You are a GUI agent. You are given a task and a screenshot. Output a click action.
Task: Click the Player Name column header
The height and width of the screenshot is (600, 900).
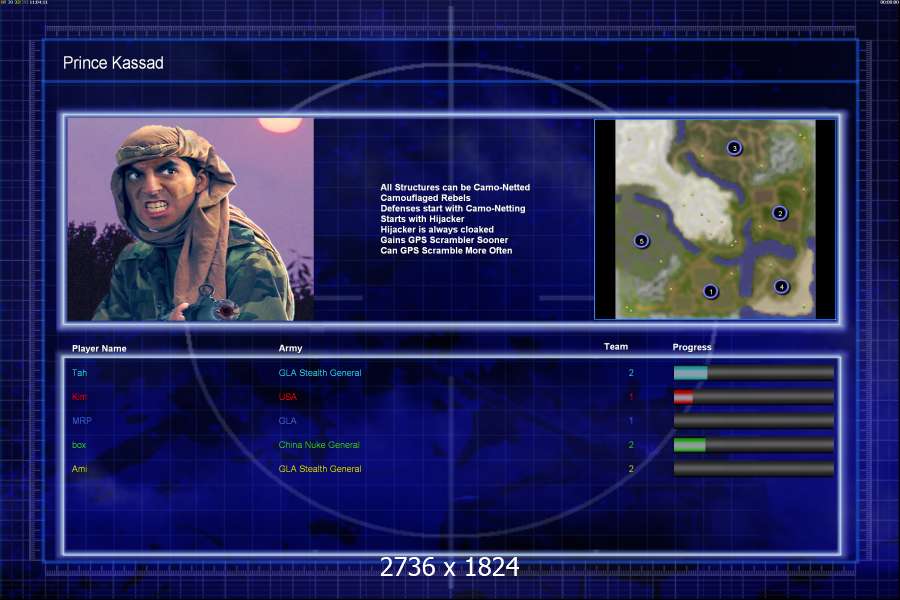(x=99, y=349)
